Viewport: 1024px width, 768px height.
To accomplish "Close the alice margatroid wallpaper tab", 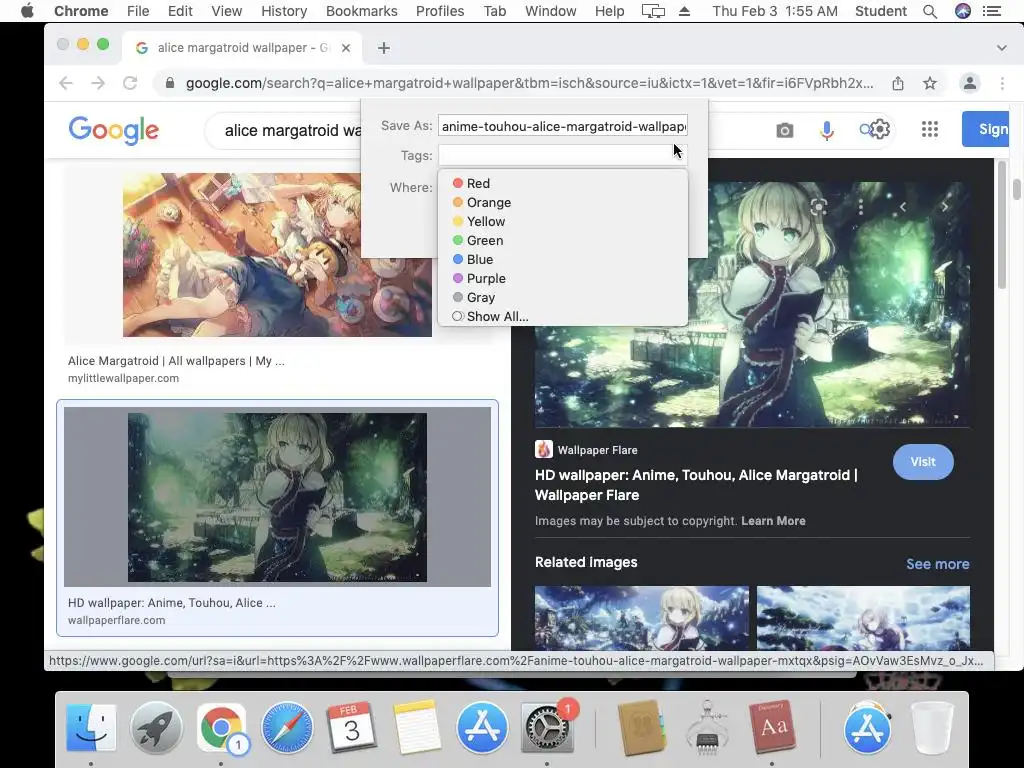I will [x=346, y=48].
